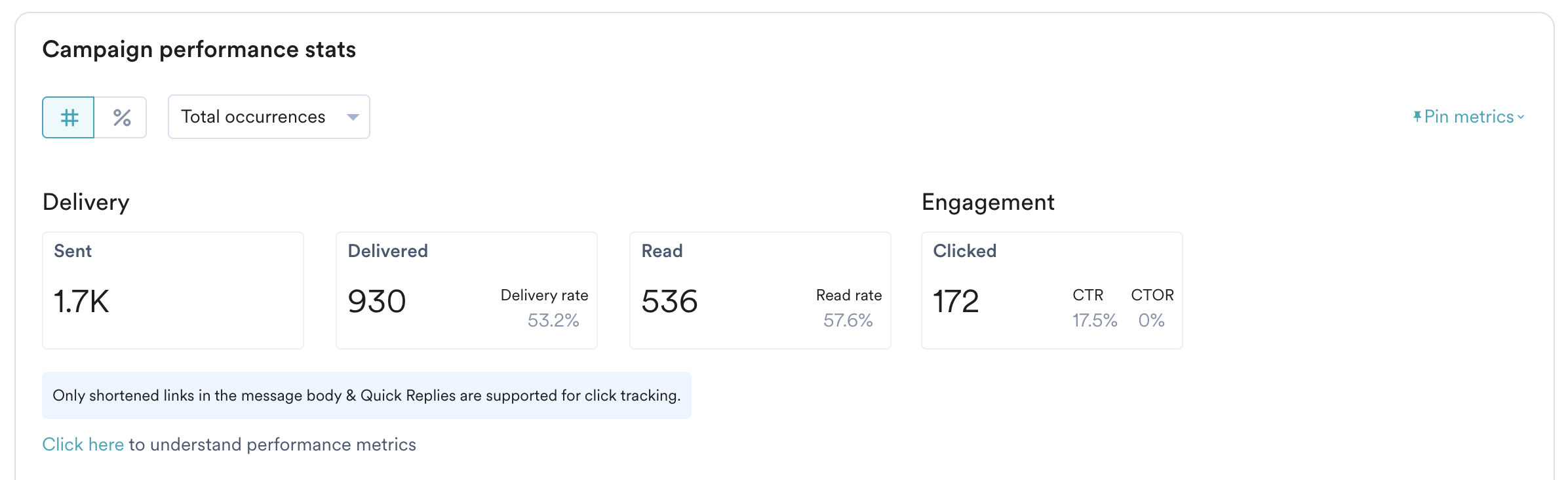Select the Clicked metric card
The height and width of the screenshot is (480, 1568).
(1051, 290)
